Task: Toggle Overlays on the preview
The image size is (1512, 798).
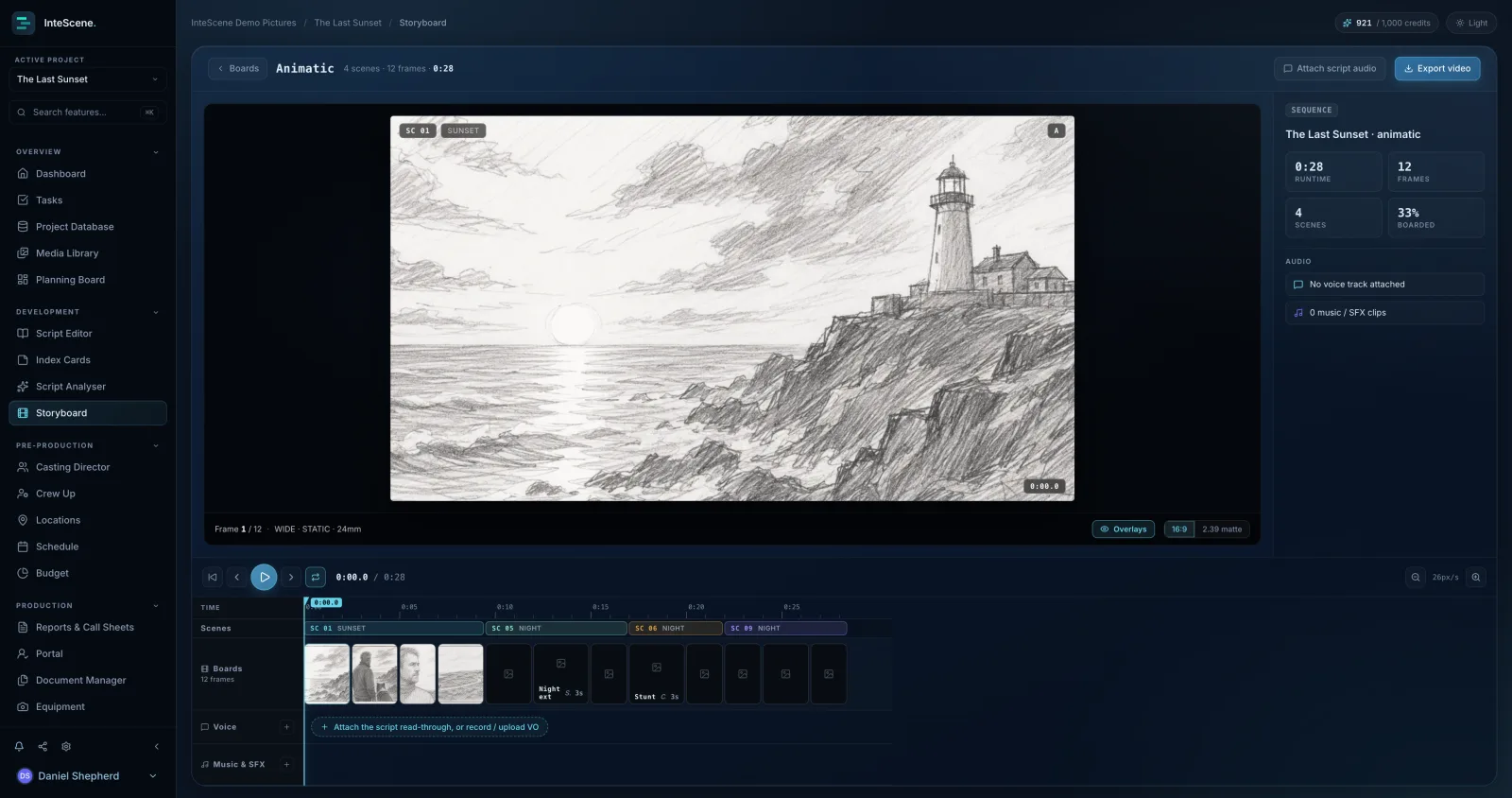Action: [x=1123, y=529]
